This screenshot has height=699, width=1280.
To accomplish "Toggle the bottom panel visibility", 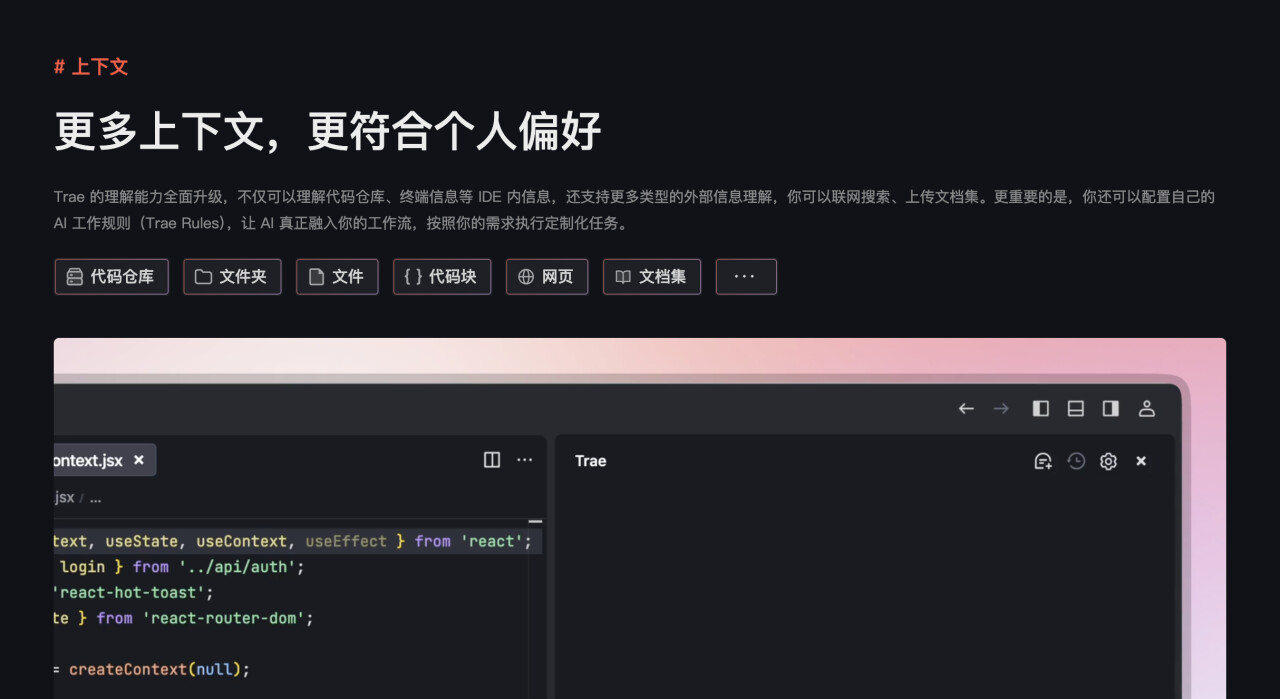I will [x=1075, y=408].
